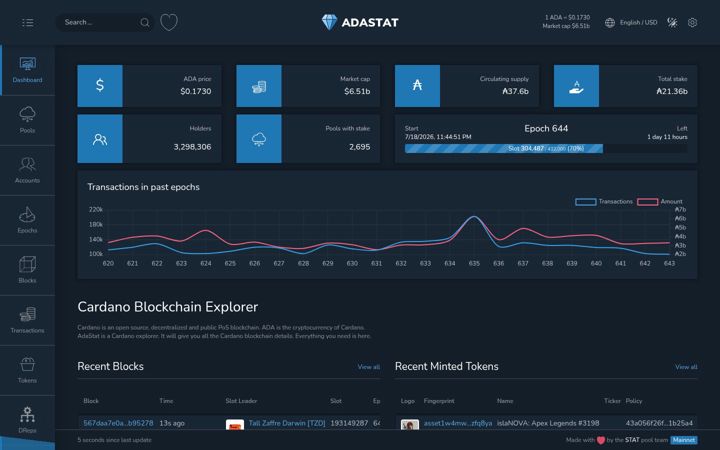720x450 pixels.
Task: Open Epochs section in sidebar
Action: coord(28,220)
